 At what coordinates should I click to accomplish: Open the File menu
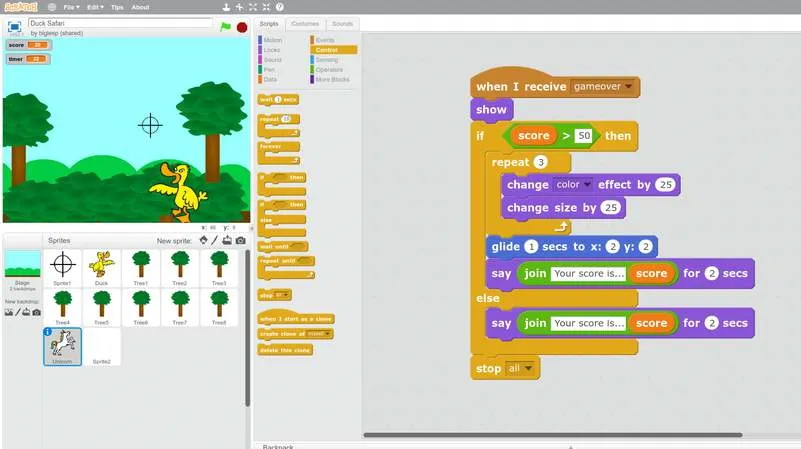(70, 7)
